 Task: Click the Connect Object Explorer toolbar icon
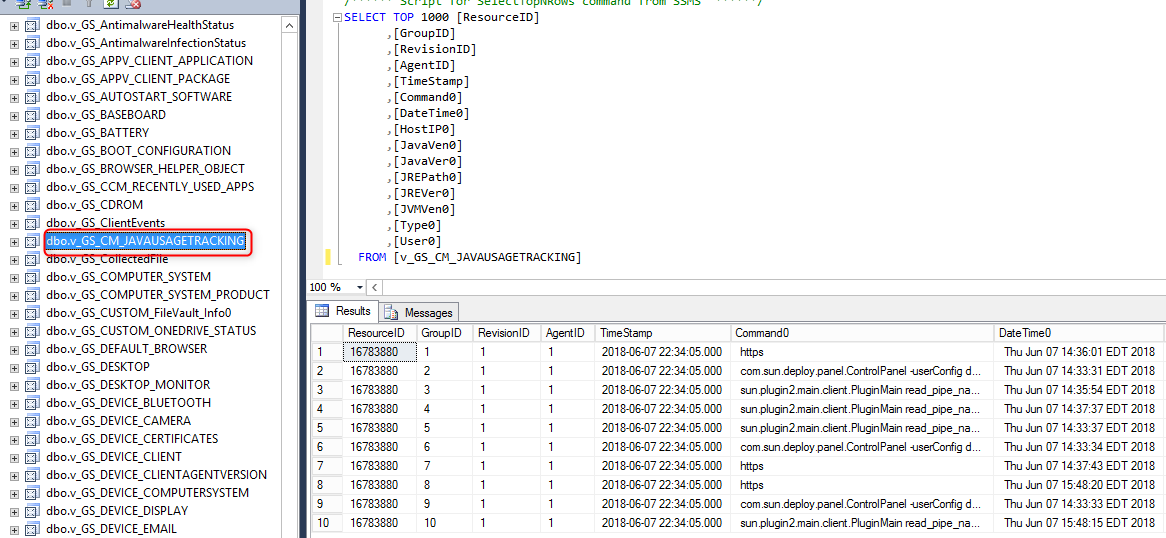coord(22,4)
